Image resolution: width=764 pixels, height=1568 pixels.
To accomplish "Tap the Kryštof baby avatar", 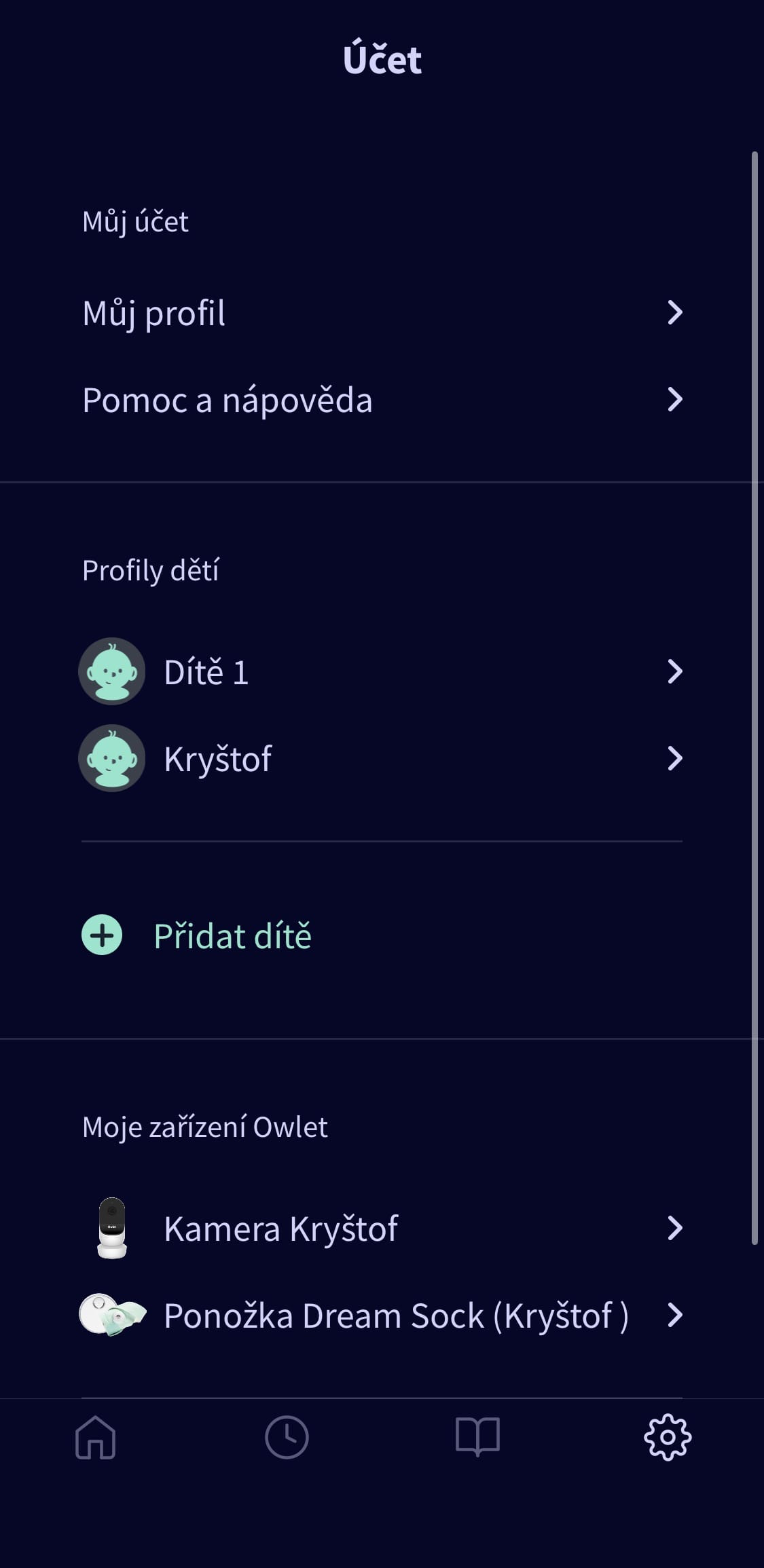I will pos(112,758).
